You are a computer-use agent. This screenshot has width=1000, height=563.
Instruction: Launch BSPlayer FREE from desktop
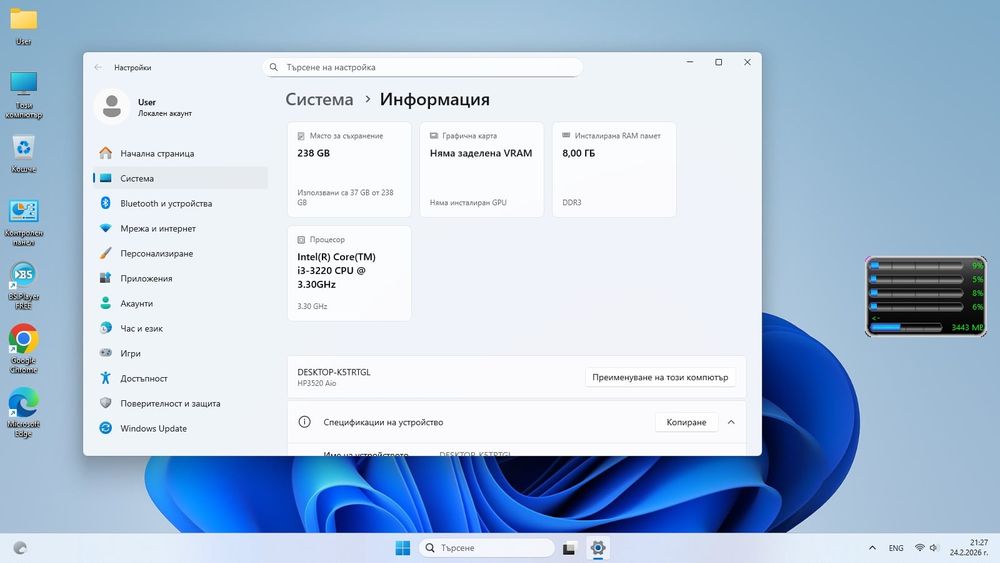(x=24, y=286)
